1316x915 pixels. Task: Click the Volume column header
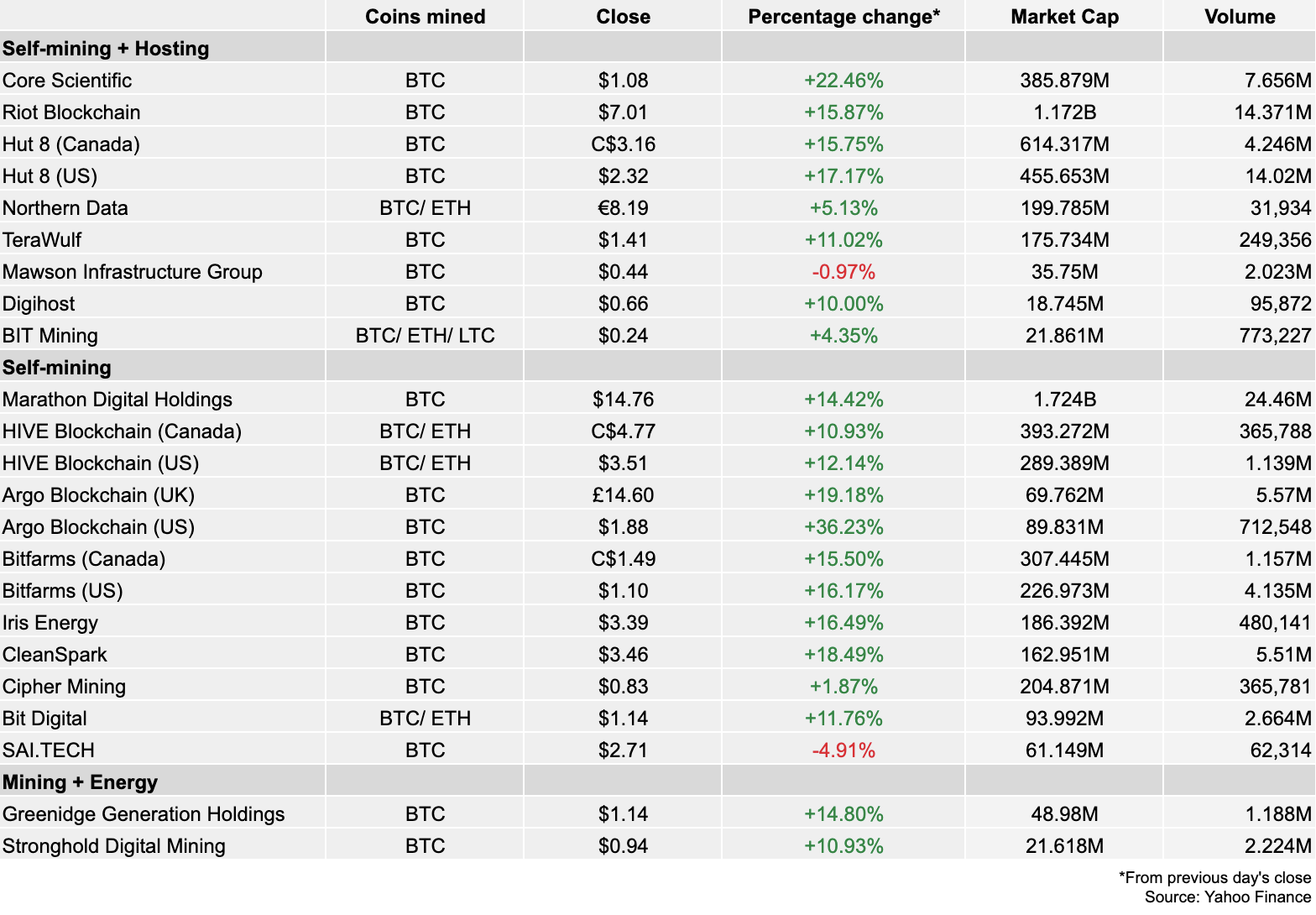coord(1240,17)
